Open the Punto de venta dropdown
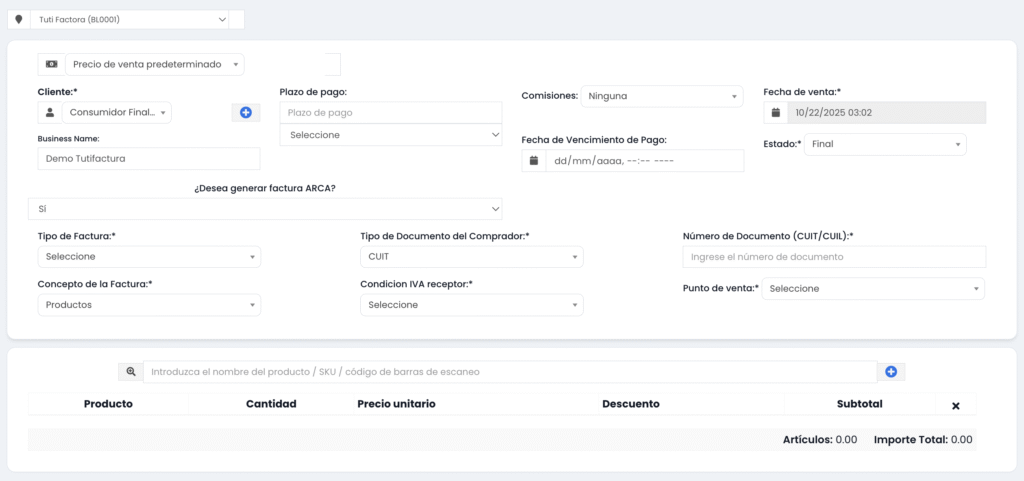1024x481 pixels. pos(873,289)
